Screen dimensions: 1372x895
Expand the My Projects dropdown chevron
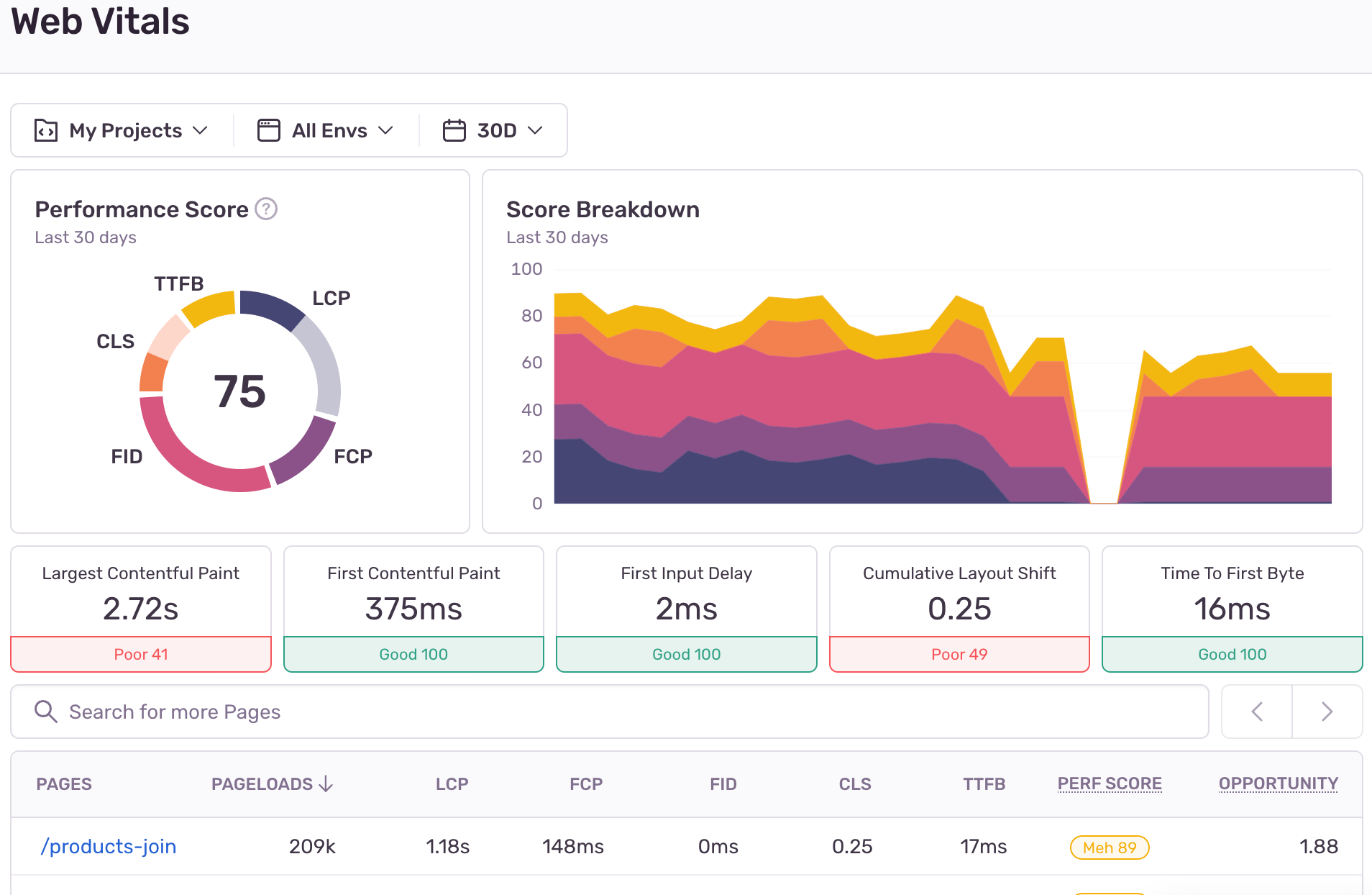(201, 130)
